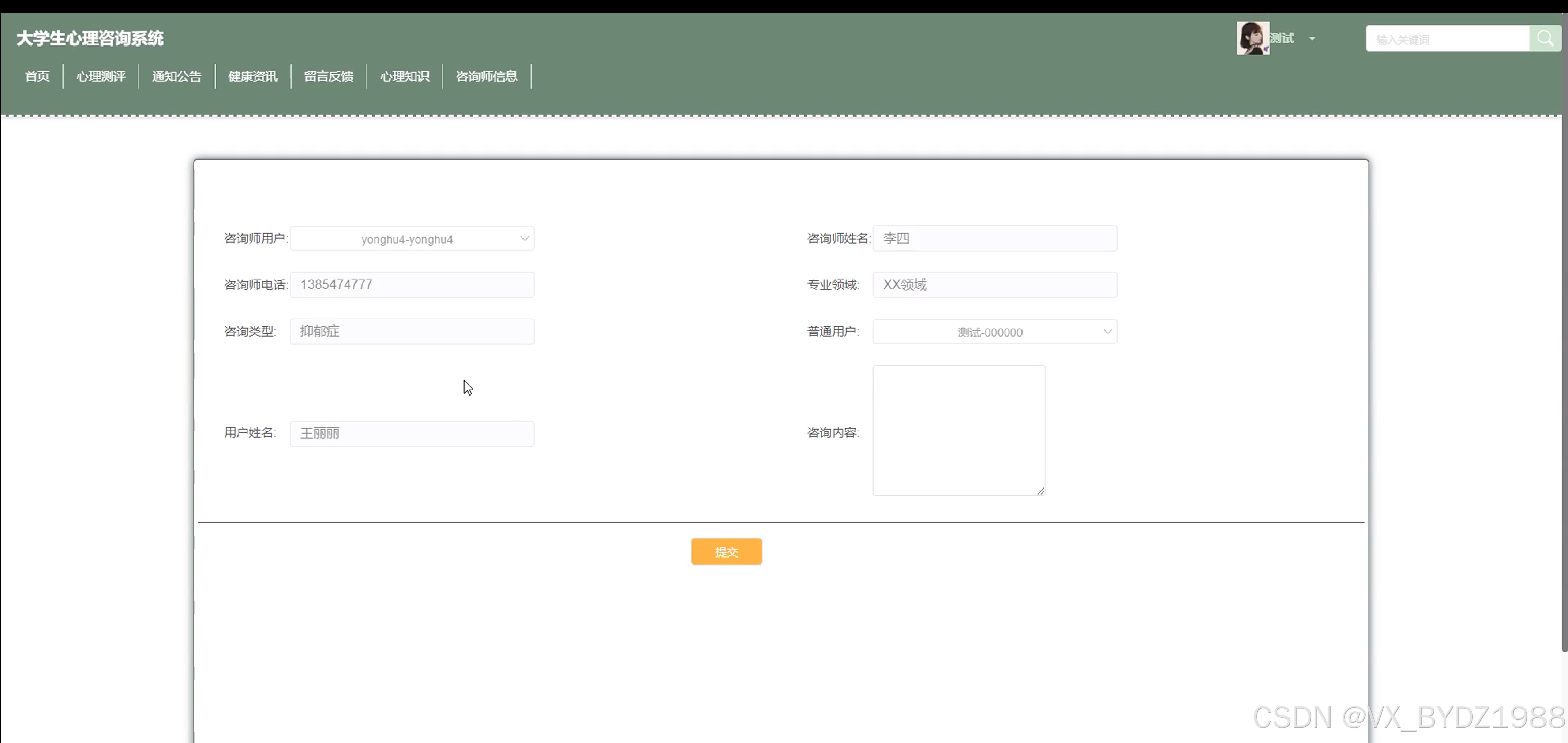Click the page vertical scrollbar
This screenshot has width=1568, height=743.
click(1564, 332)
